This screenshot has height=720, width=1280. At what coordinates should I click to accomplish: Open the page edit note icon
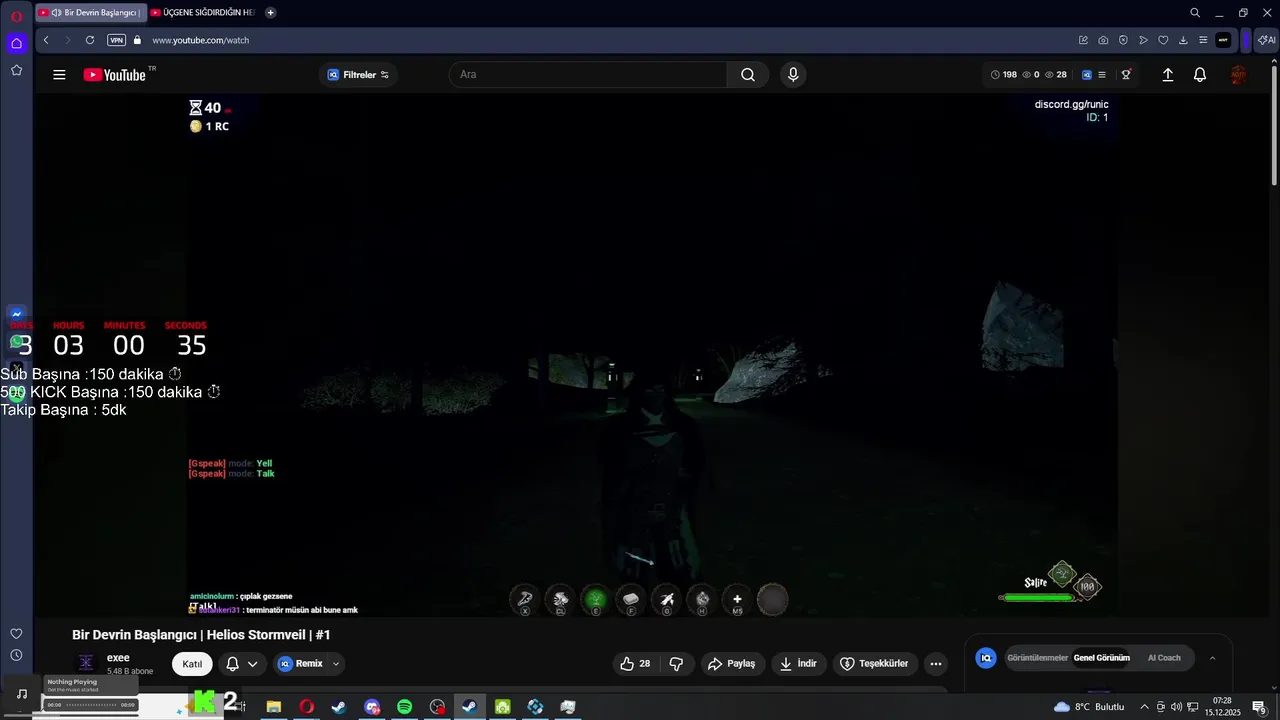(x=1083, y=40)
